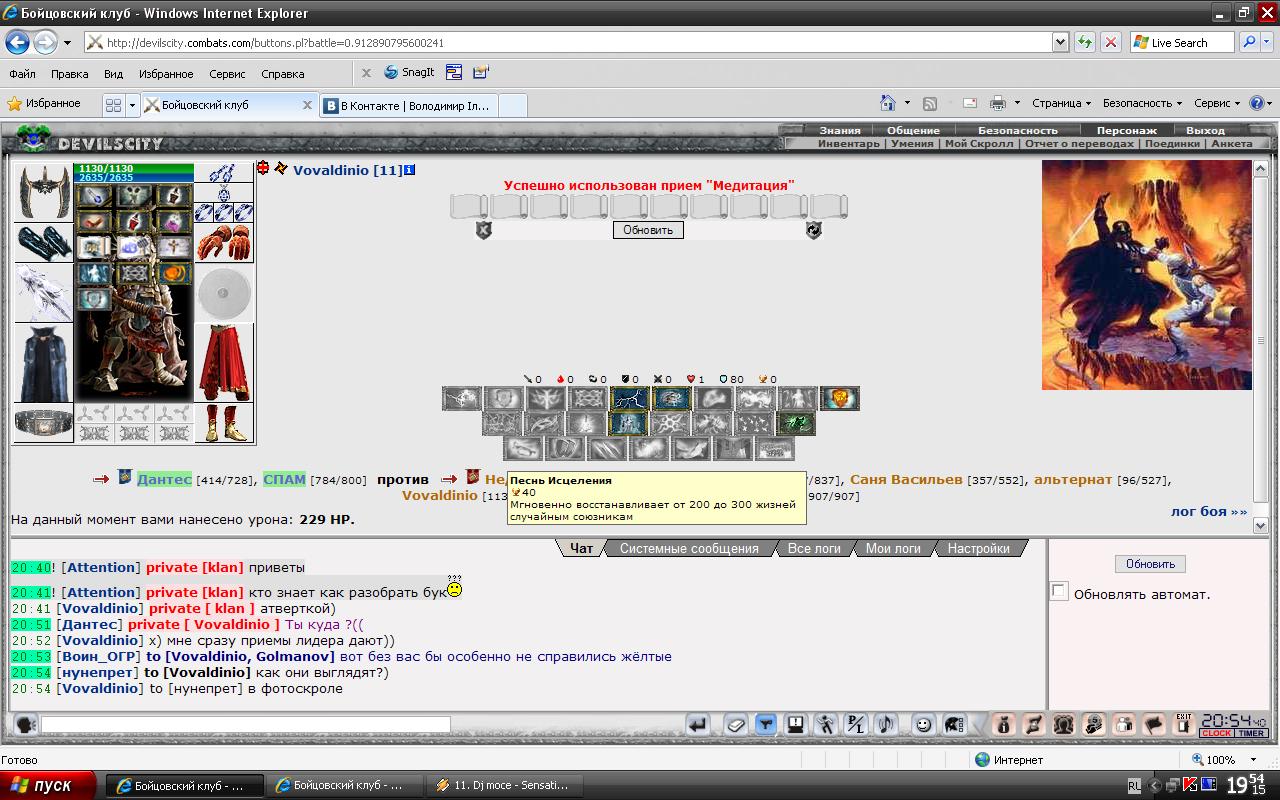Use the green glowing combat skill
The width and height of the screenshot is (1280, 800).
(x=796, y=424)
